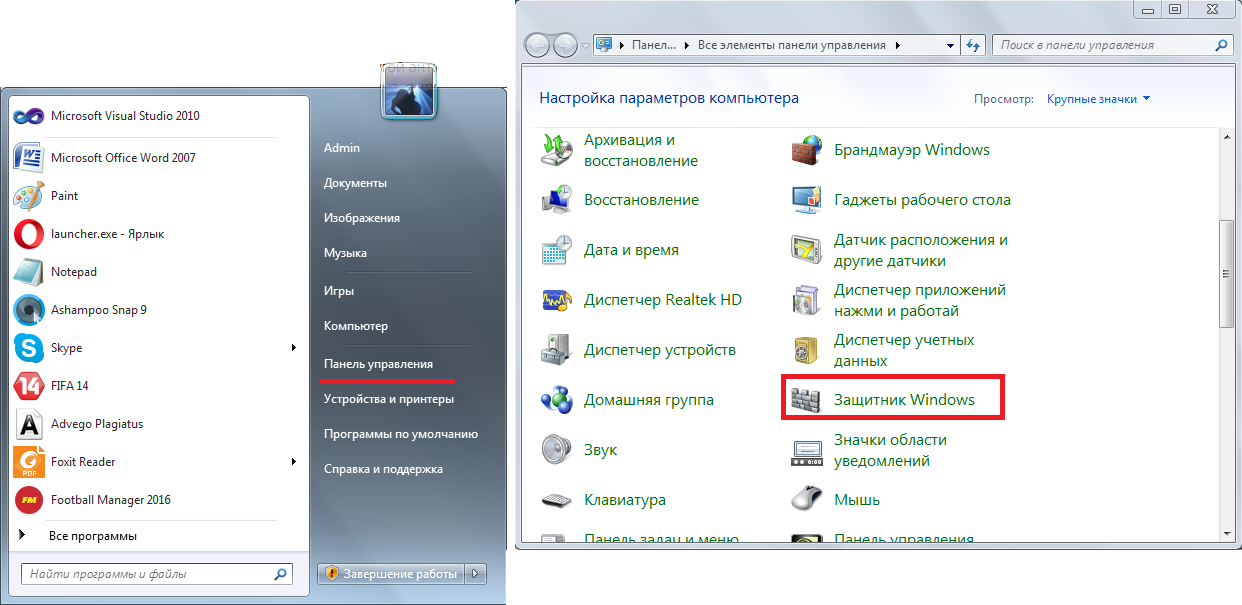
Task: Open Диспетчер приложений нажми и работай icon
Action: click(807, 300)
